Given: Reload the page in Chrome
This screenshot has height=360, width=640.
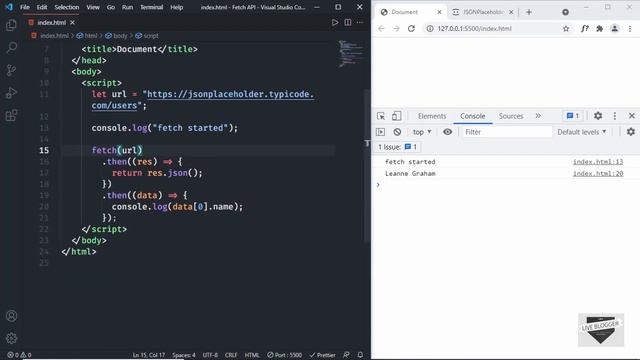Looking at the screenshot, I should coord(411,29).
